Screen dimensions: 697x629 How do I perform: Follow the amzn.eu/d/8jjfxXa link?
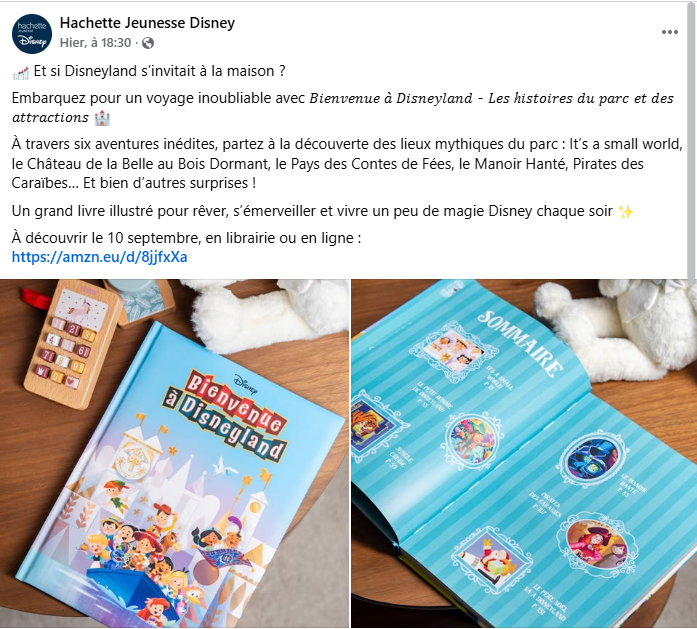(x=100, y=257)
